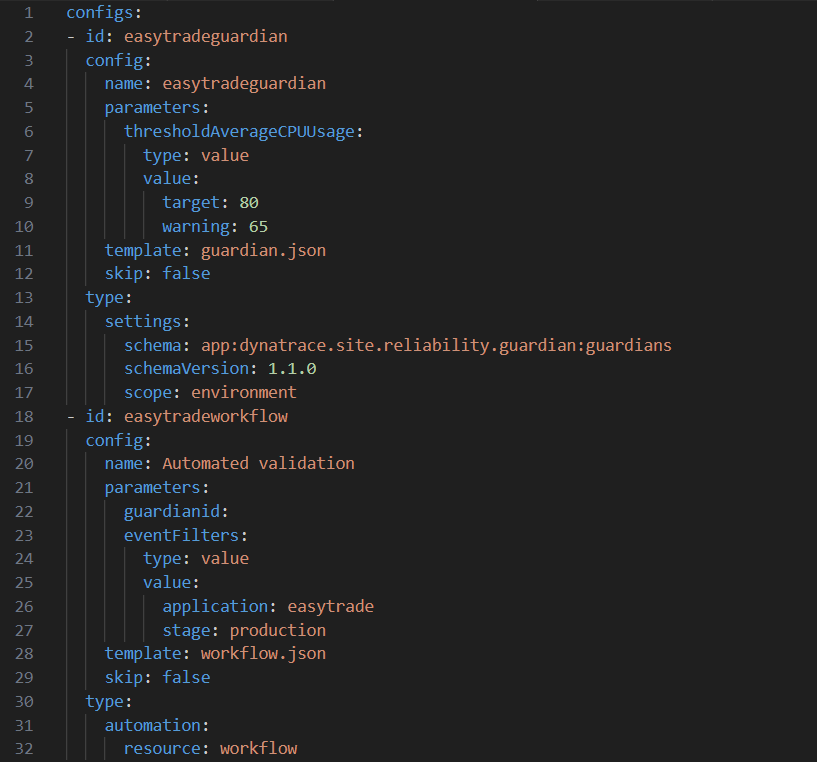Click line number 15 in gutter
The image size is (817, 762).
pos(24,346)
